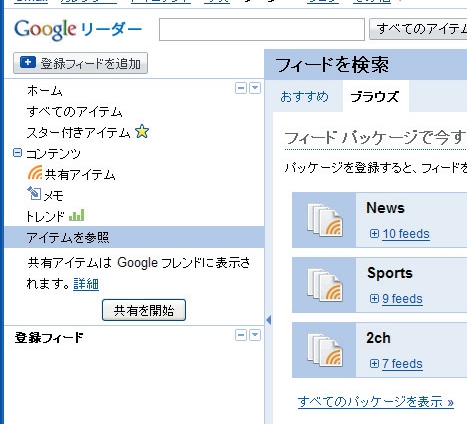Click the Sports package title
This screenshot has height=424, width=467.
tap(390, 273)
